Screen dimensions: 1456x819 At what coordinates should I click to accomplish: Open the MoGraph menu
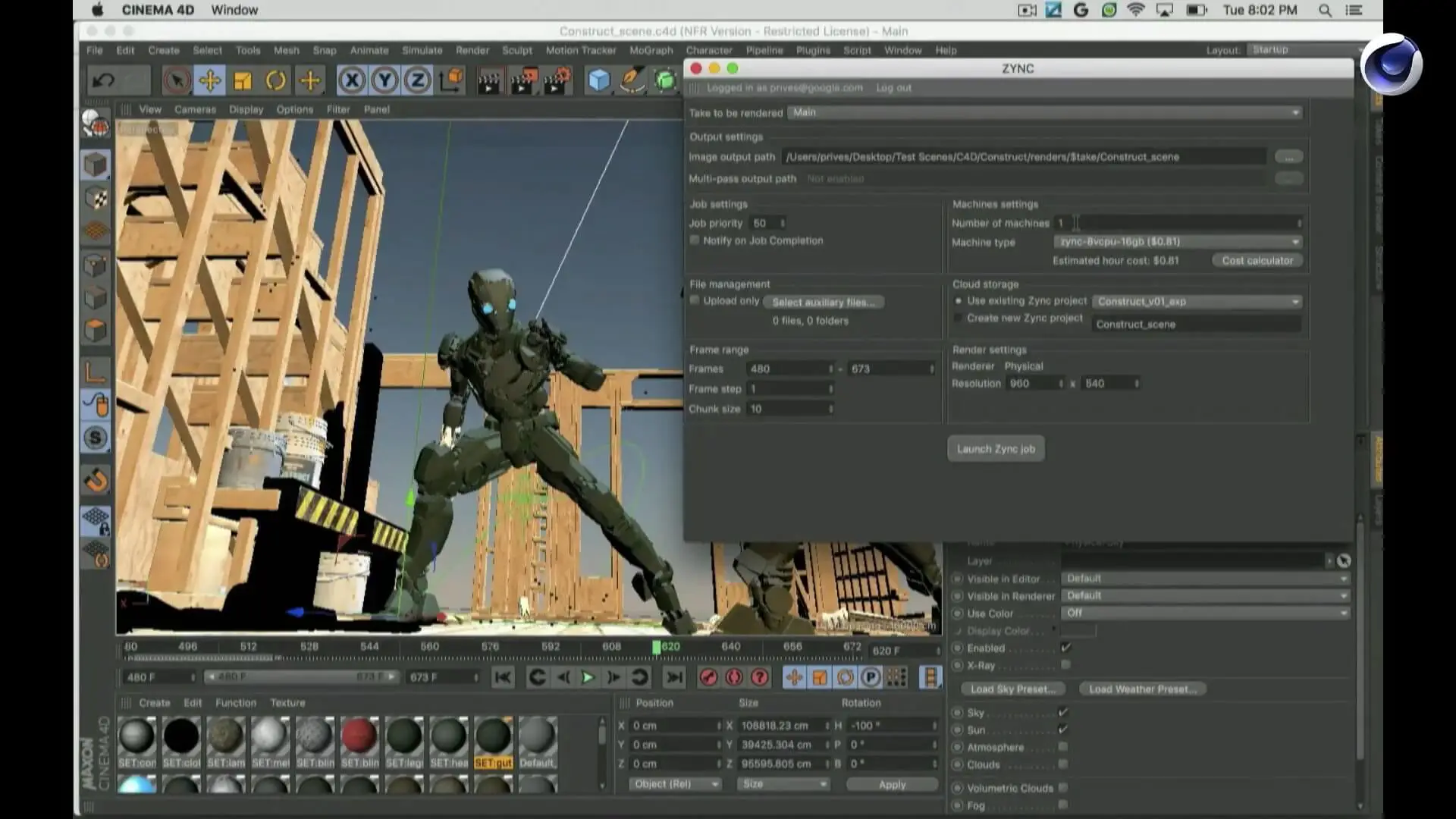[651, 50]
